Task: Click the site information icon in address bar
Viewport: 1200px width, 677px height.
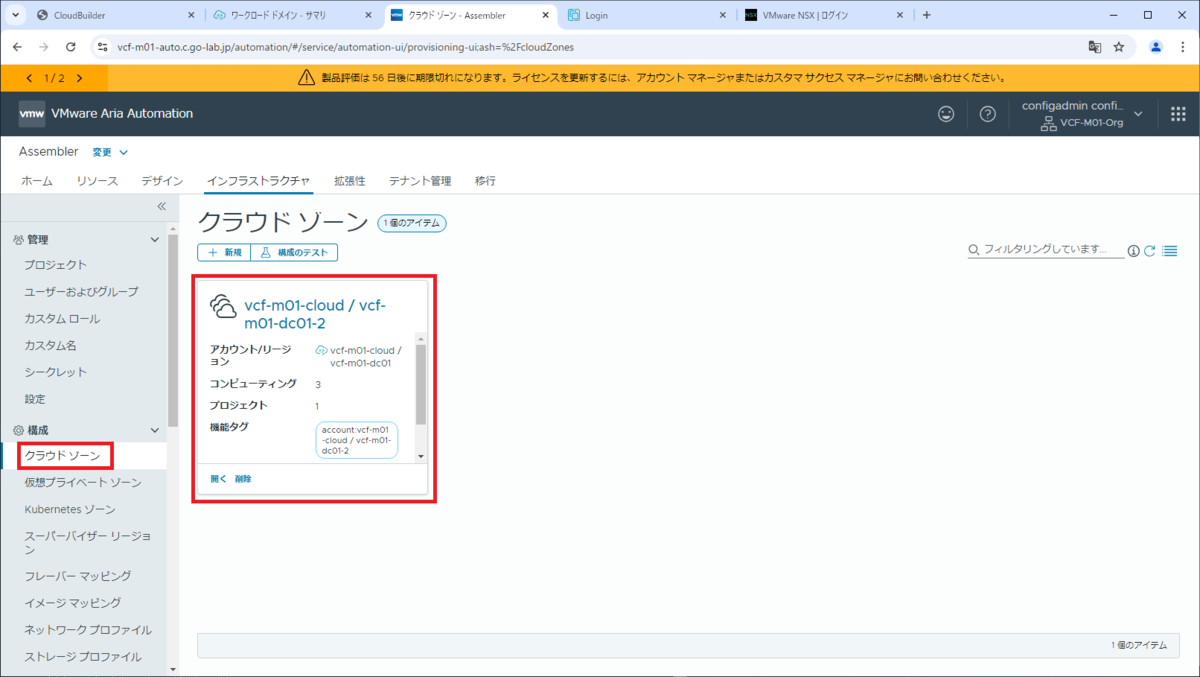Action: pyautogui.click(x=102, y=47)
